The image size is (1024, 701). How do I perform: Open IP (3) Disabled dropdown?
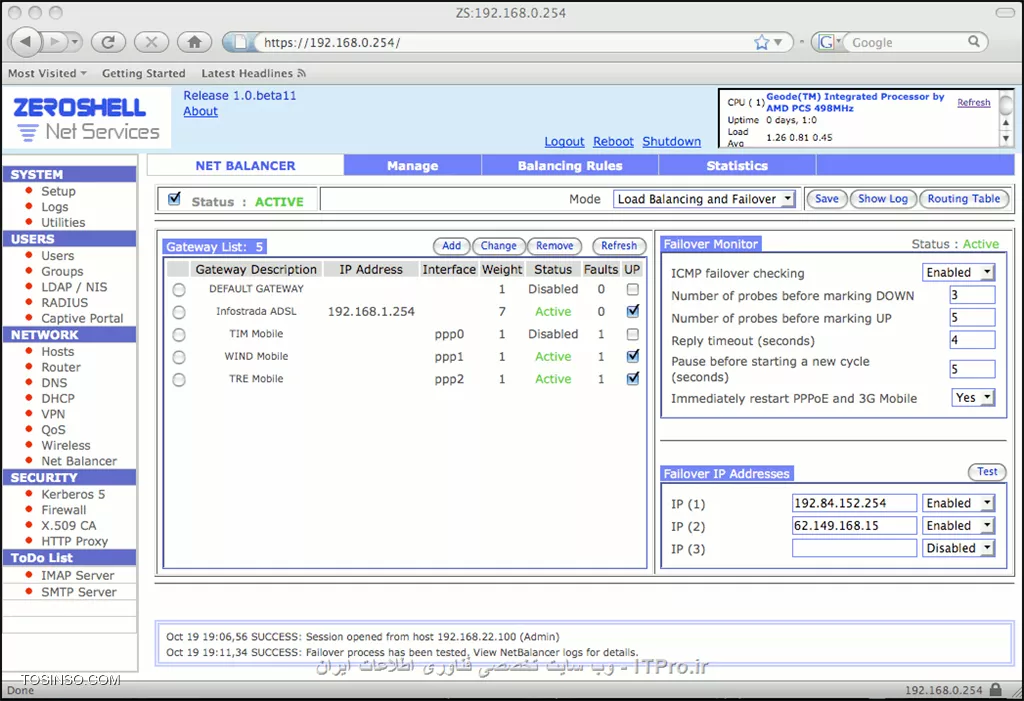[x=958, y=548]
